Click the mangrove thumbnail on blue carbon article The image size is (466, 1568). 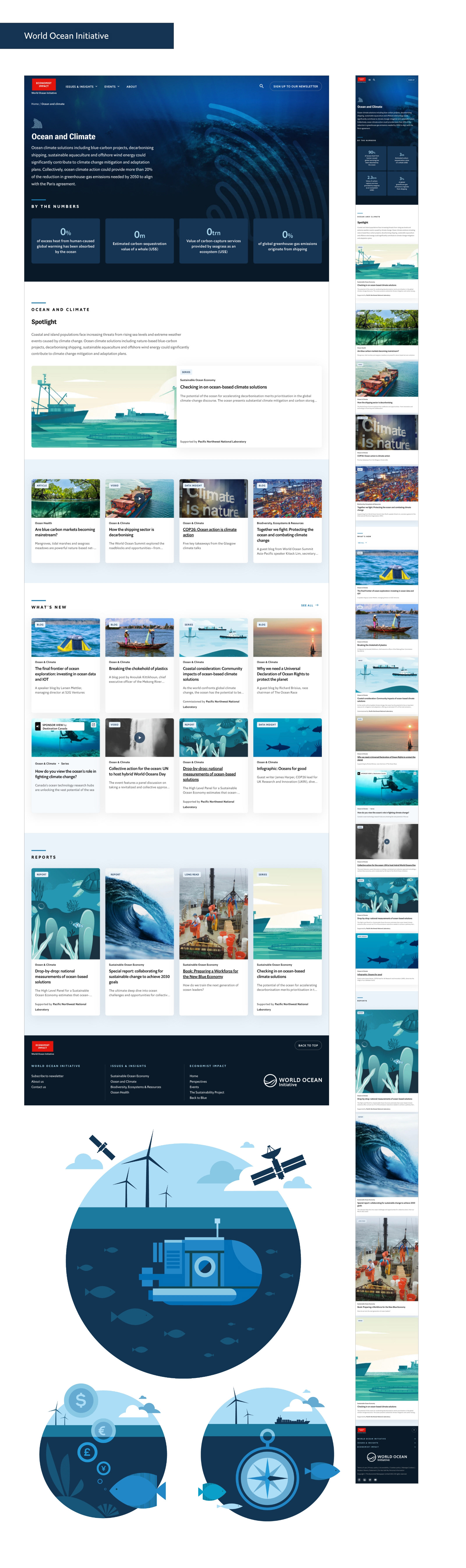[x=66, y=498]
